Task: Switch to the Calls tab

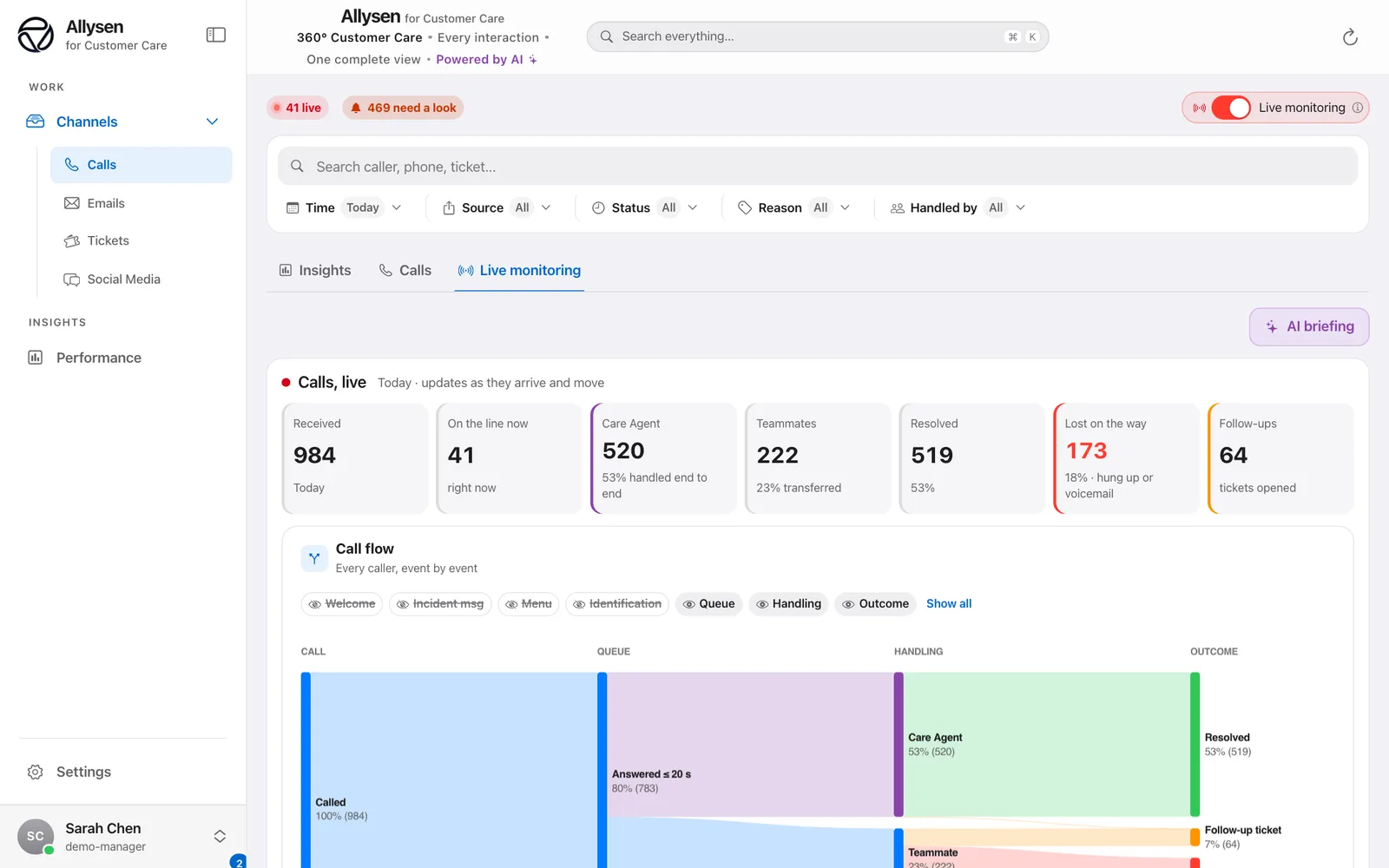Action: (x=405, y=271)
